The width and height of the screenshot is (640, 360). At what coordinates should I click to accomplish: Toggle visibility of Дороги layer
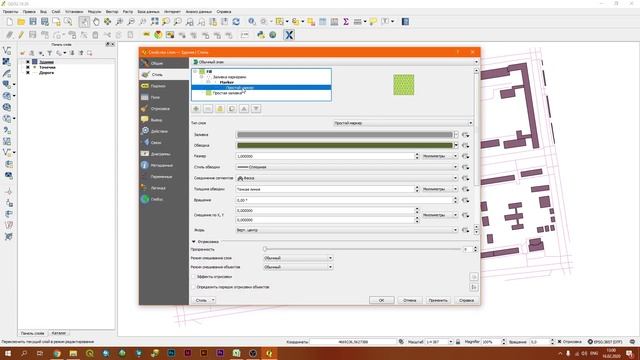pos(27,73)
